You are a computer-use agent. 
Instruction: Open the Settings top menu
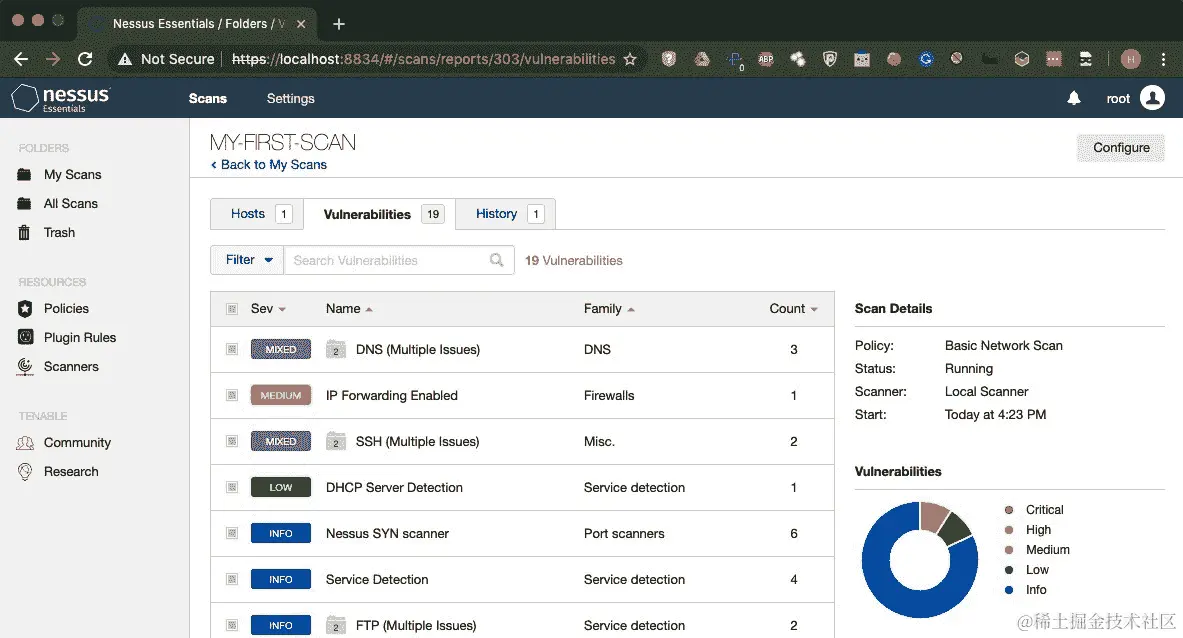[x=290, y=99]
